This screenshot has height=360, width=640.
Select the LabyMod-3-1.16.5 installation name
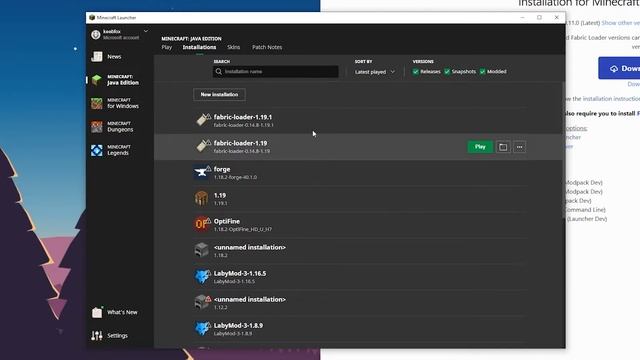[240, 273]
